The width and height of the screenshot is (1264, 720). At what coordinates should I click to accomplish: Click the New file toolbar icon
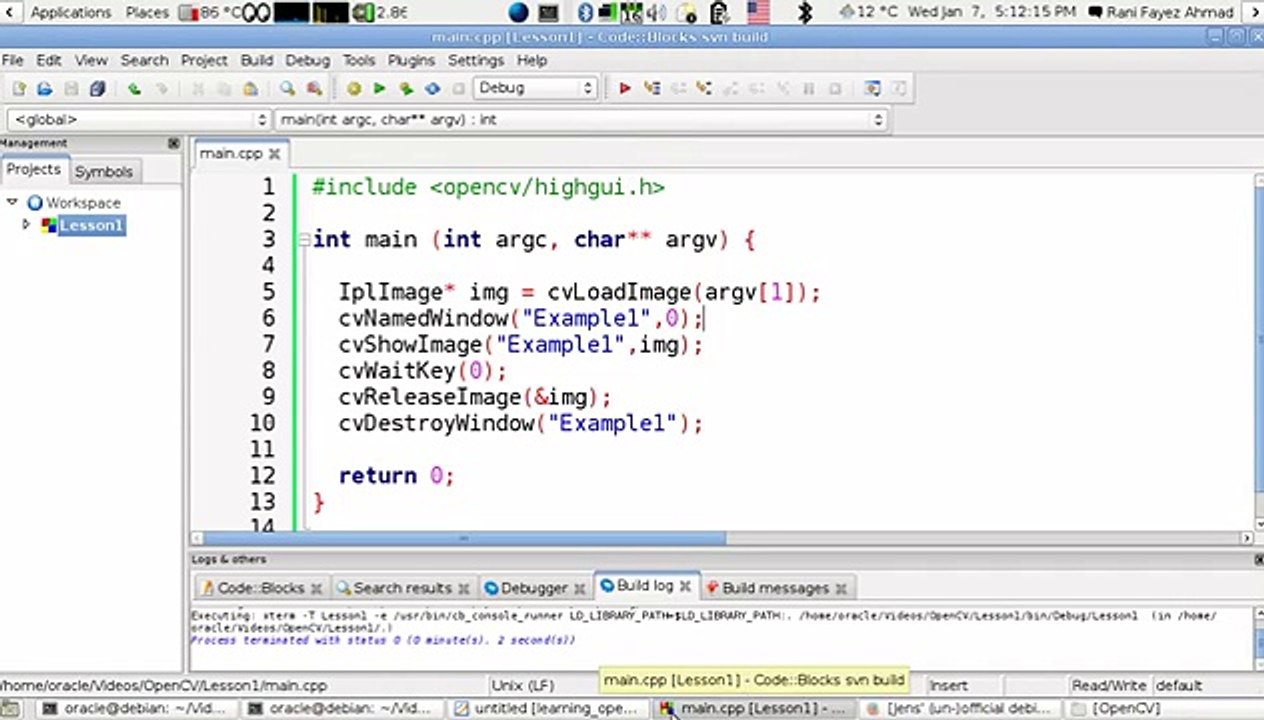click(18, 88)
